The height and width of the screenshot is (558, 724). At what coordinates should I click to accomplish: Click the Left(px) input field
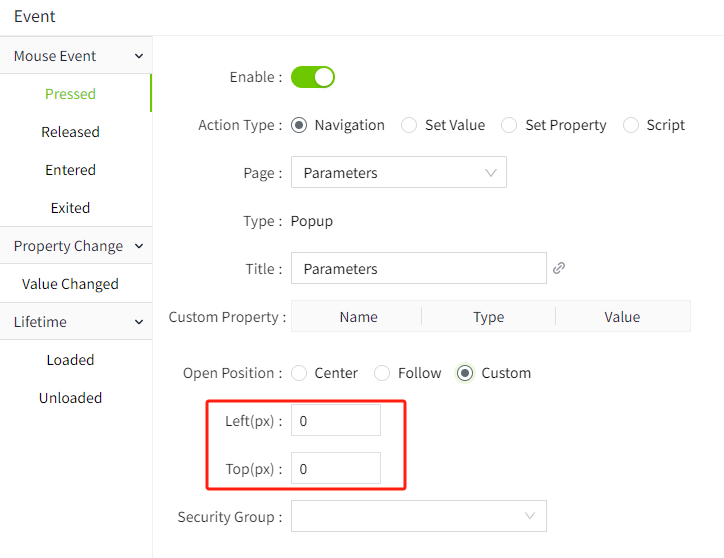(x=335, y=421)
